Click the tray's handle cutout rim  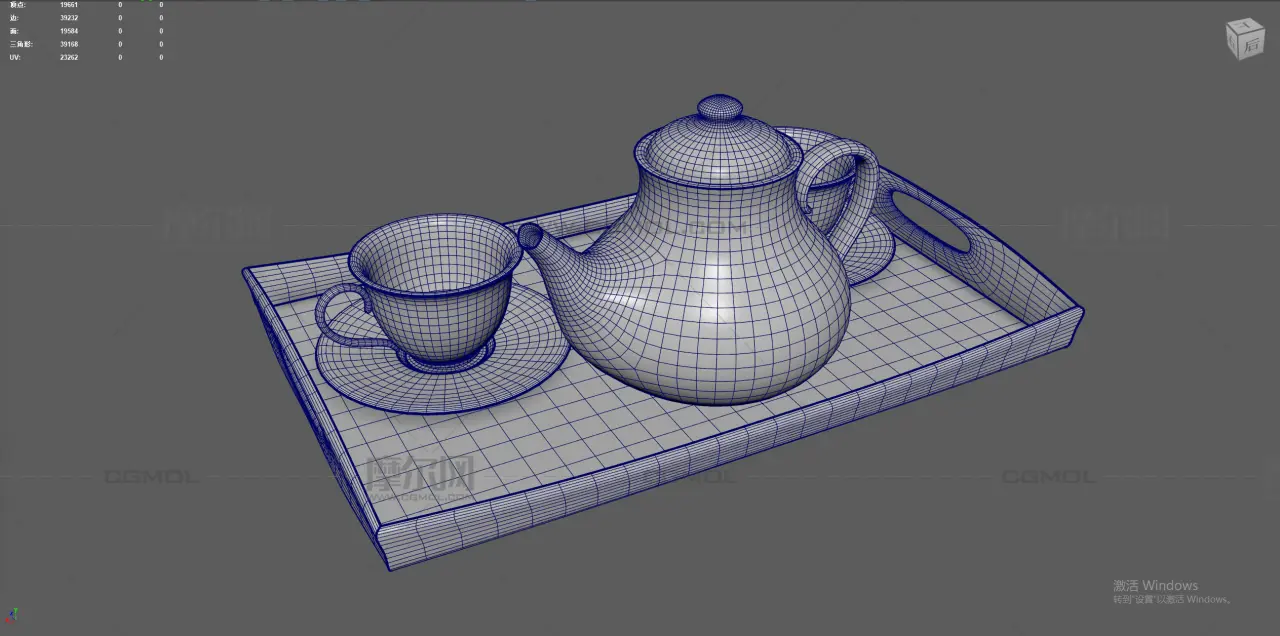coord(932,221)
